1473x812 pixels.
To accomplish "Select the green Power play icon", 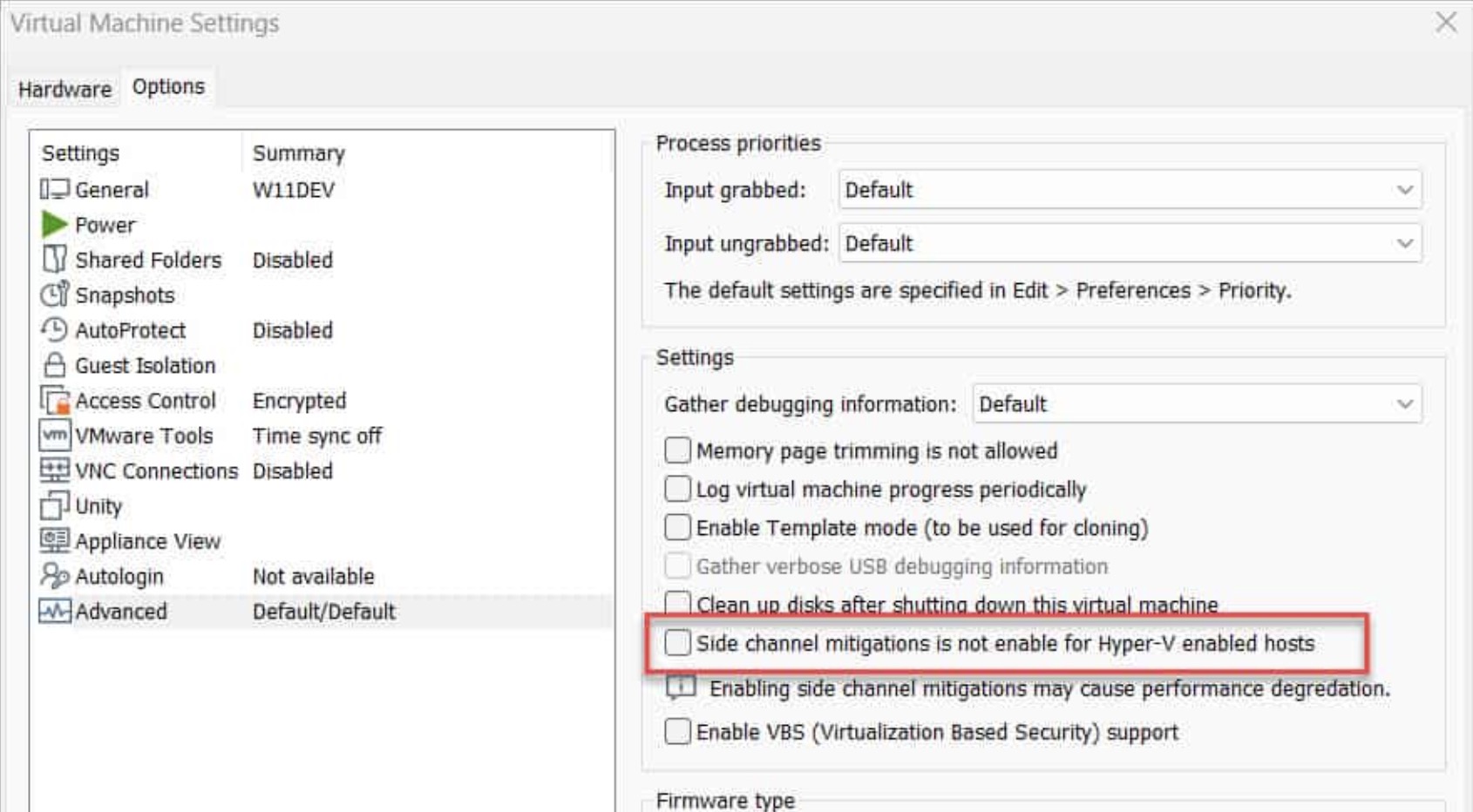I will coord(54,225).
